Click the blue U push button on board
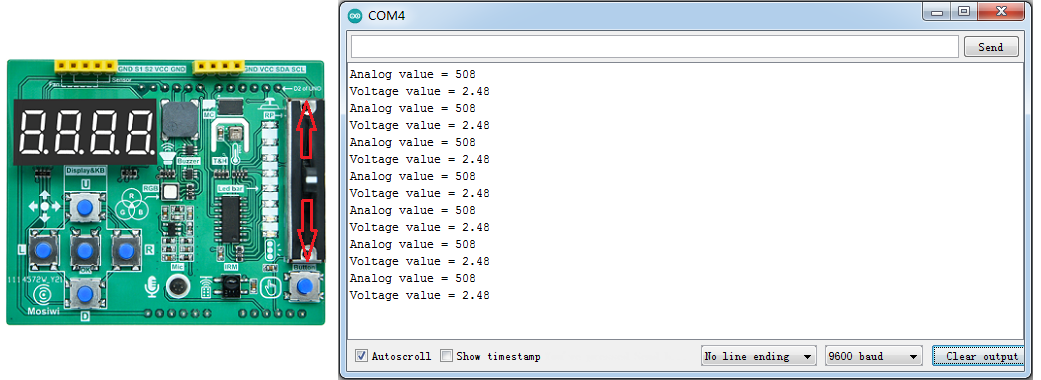The image size is (1041, 380). tap(84, 209)
